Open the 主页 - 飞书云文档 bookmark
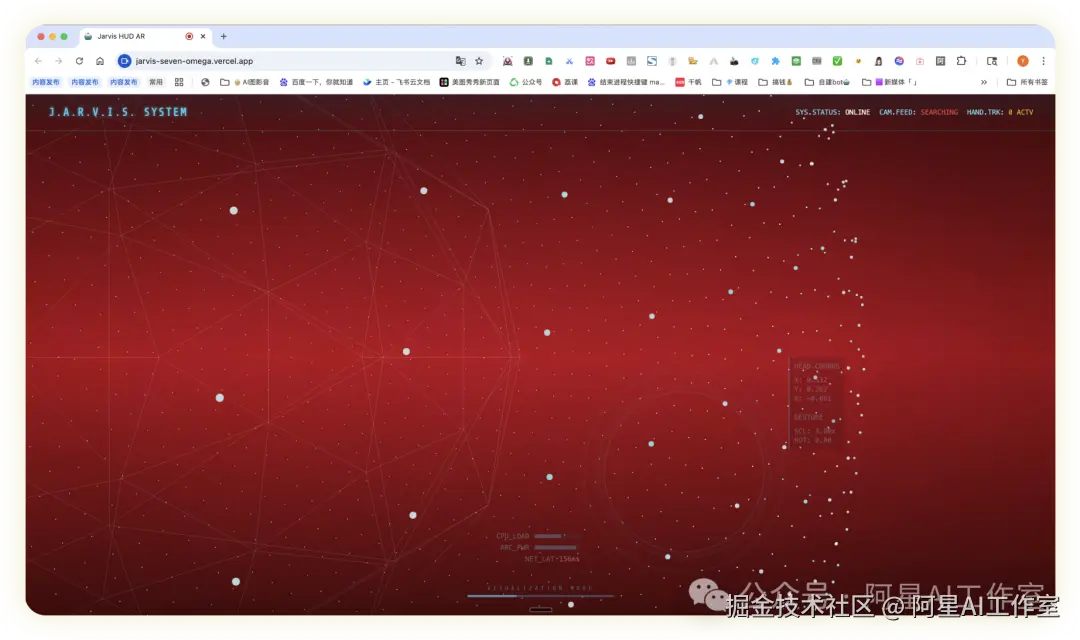1080x640 pixels. [x=396, y=82]
